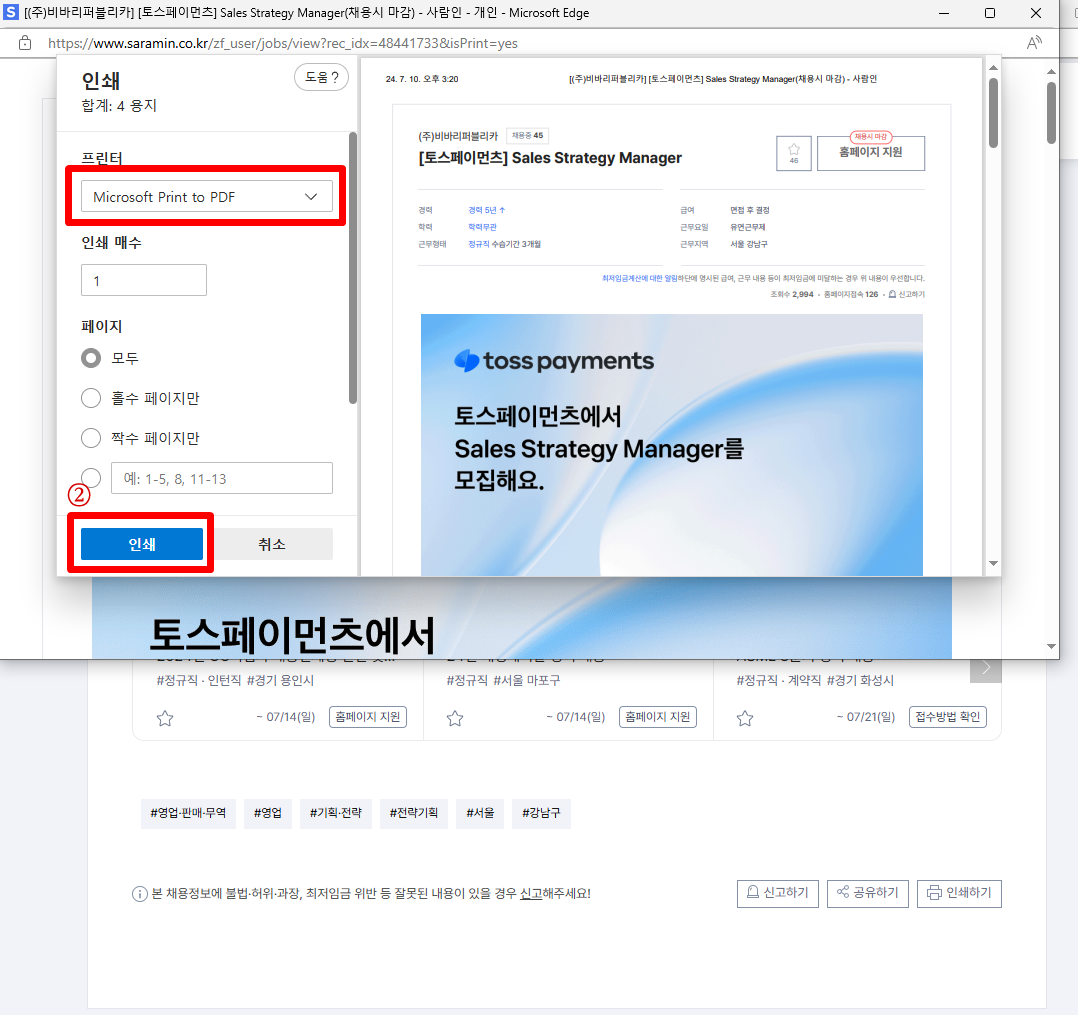Click 홈페이지 지원 on the 서울 마포구 job
The height and width of the screenshot is (1015, 1078).
click(x=658, y=717)
